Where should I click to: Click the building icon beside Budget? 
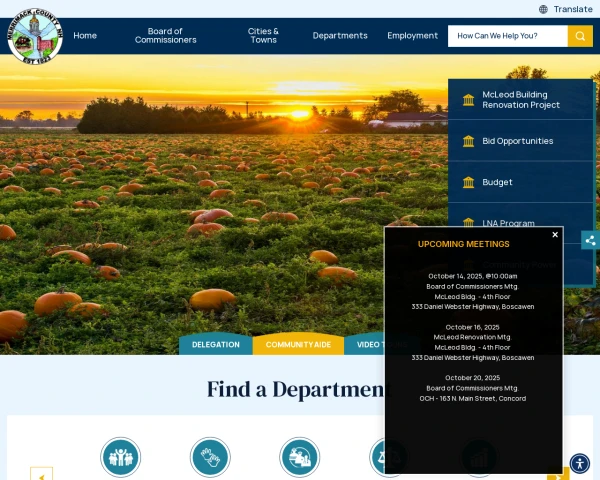468,182
